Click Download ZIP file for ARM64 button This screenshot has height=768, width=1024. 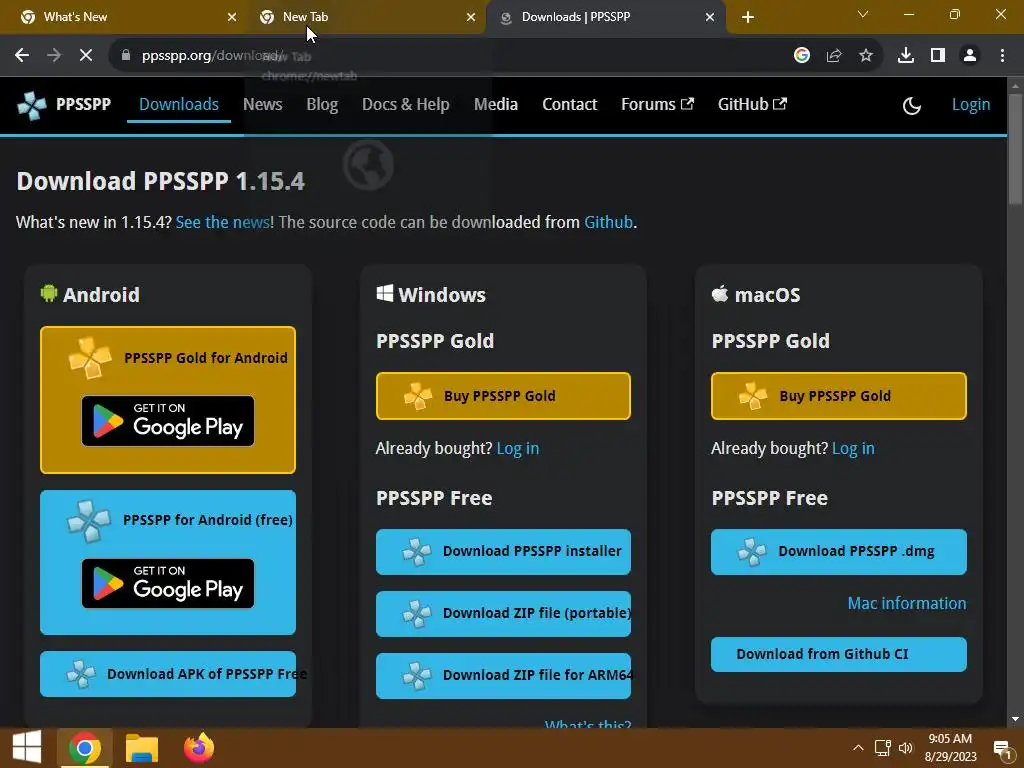coord(503,676)
